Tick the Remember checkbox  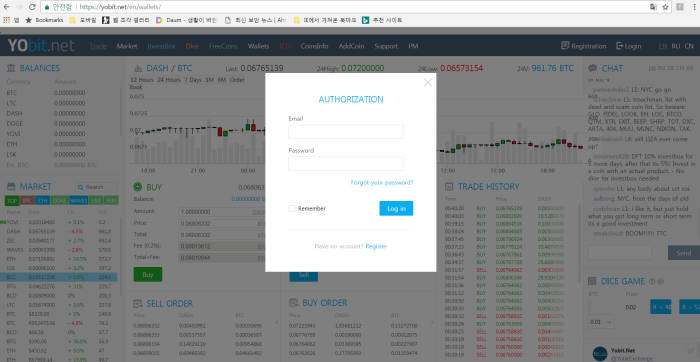coord(292,208)
